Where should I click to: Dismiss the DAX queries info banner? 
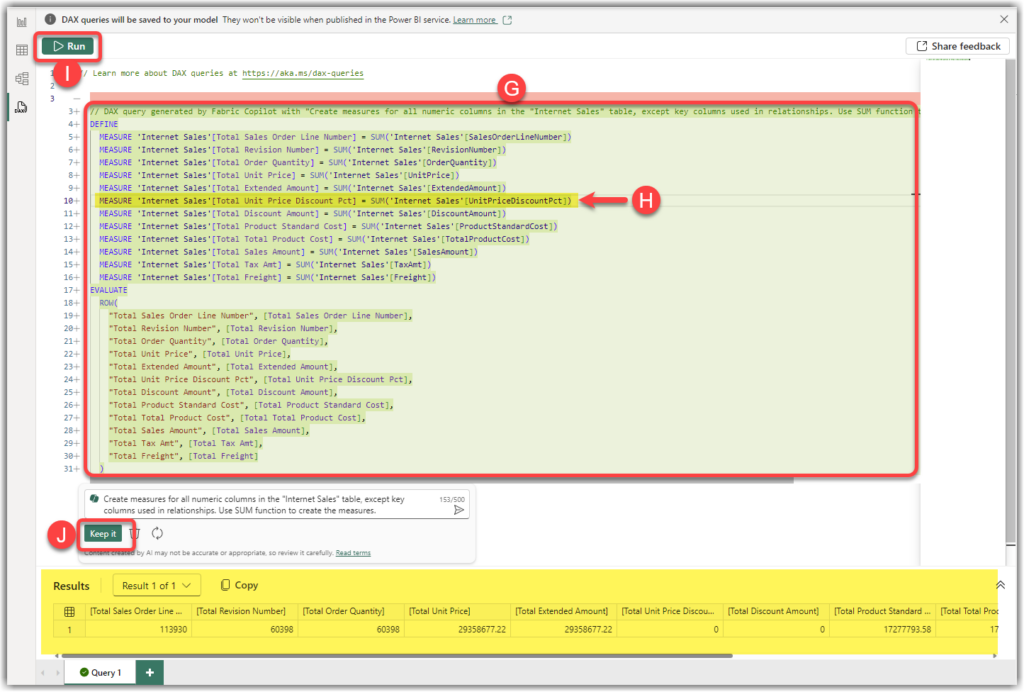click(x=1004, y=20)
